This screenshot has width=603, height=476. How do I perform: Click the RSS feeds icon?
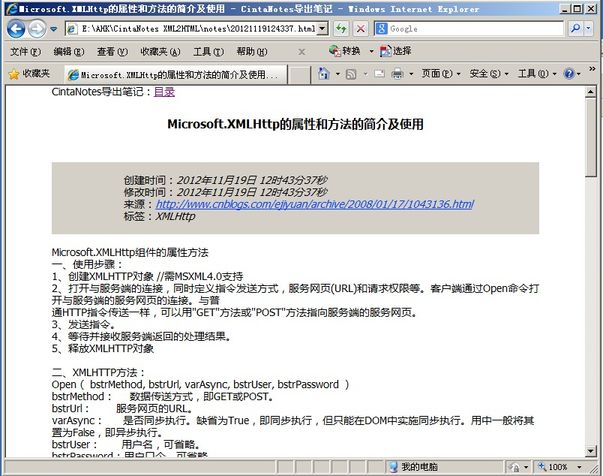click(351, 74)
